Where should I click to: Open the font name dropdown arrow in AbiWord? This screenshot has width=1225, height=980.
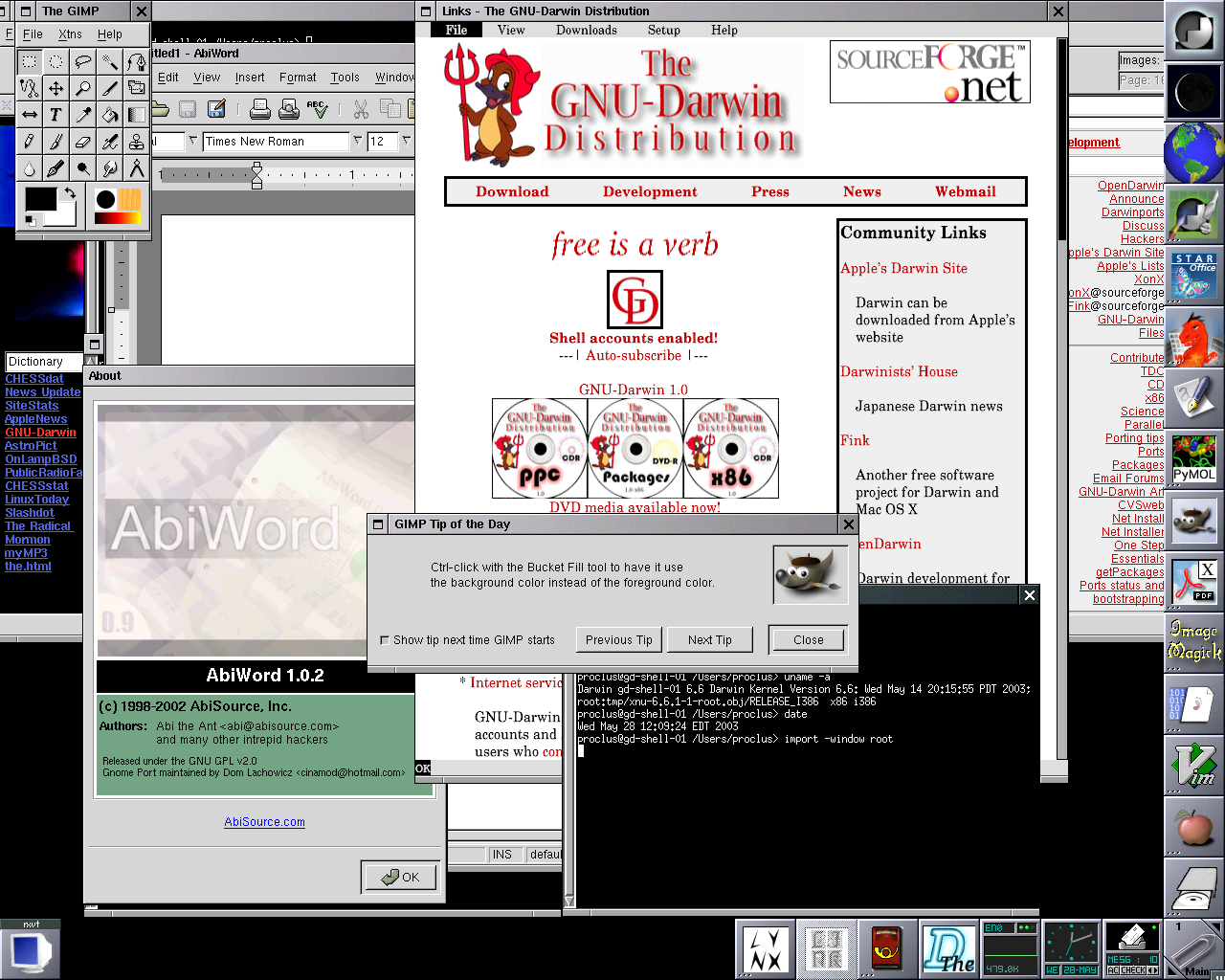click(358, 141)
